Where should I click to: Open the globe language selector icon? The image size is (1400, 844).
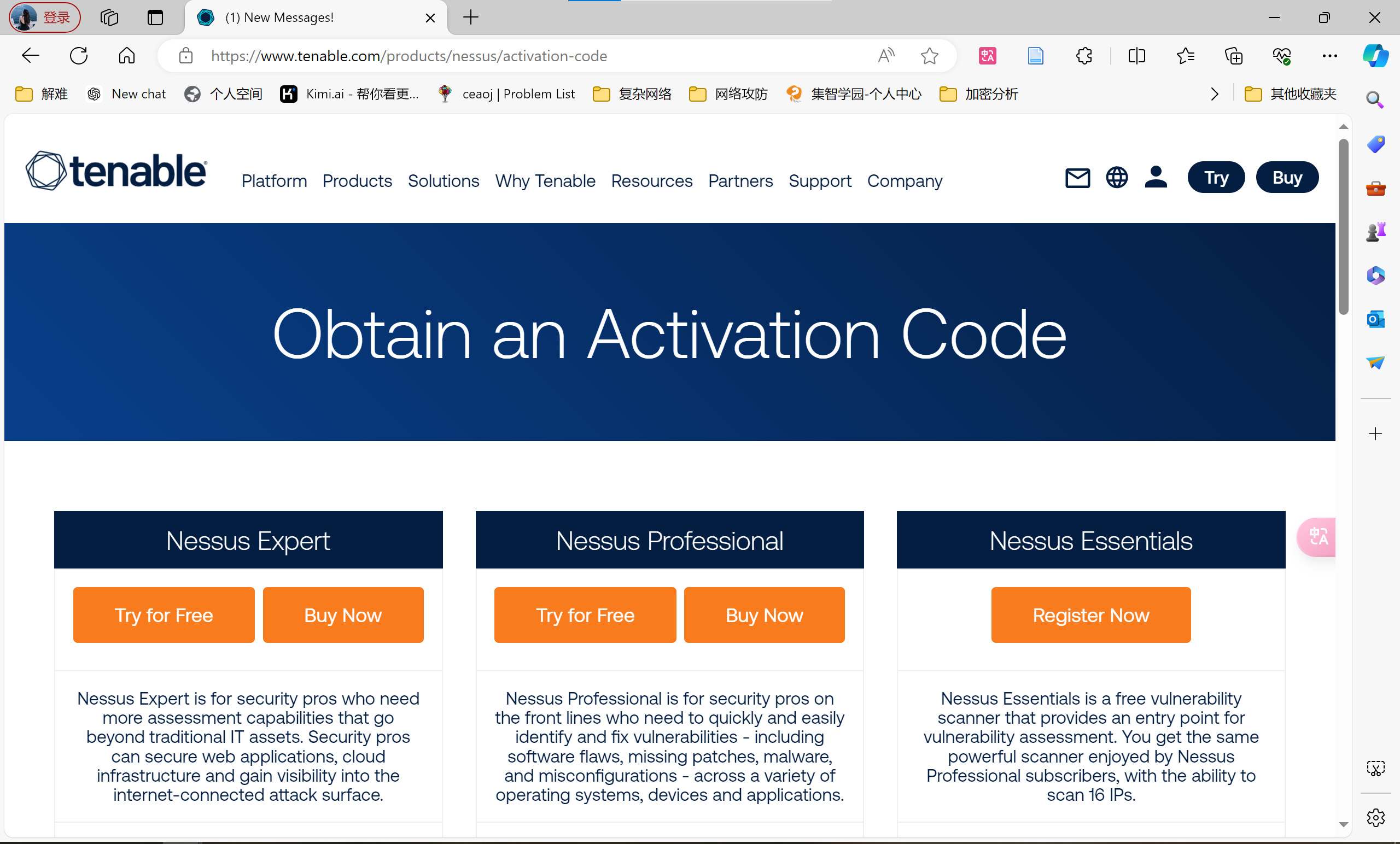[x=1117, y=178]
